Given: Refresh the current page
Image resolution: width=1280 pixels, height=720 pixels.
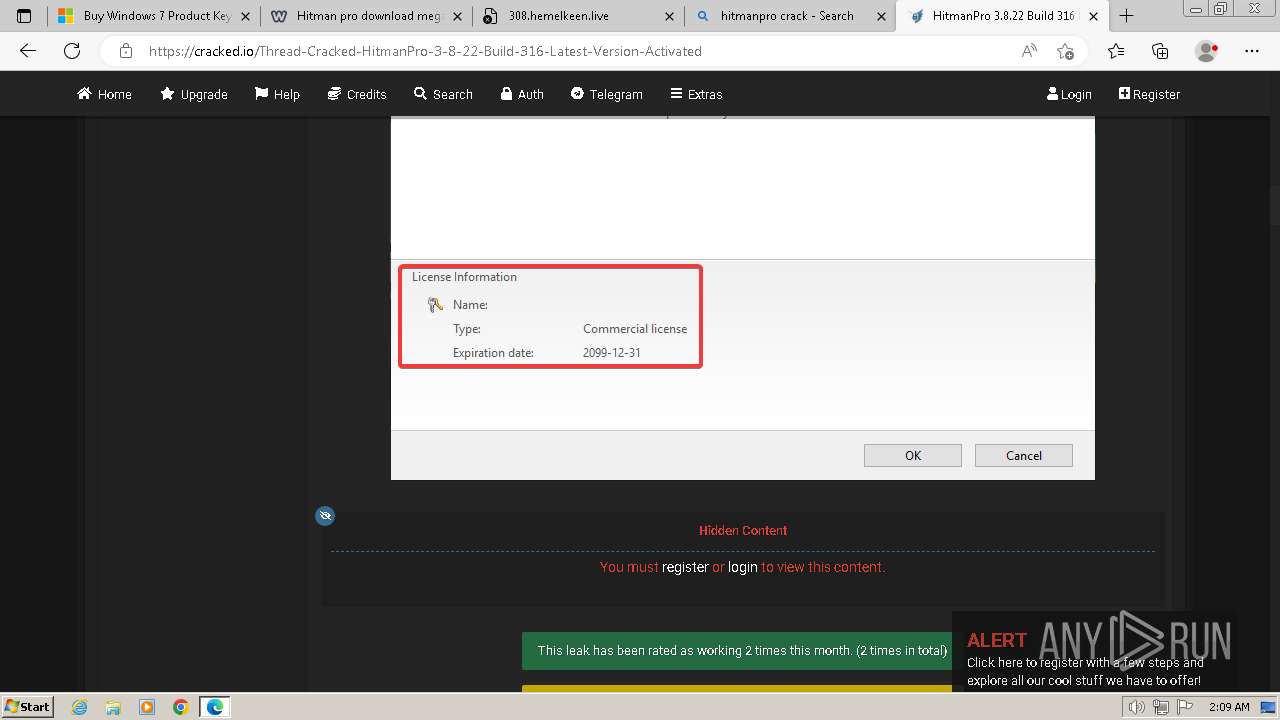Looking at the screenshot, I should pos(72,51).
